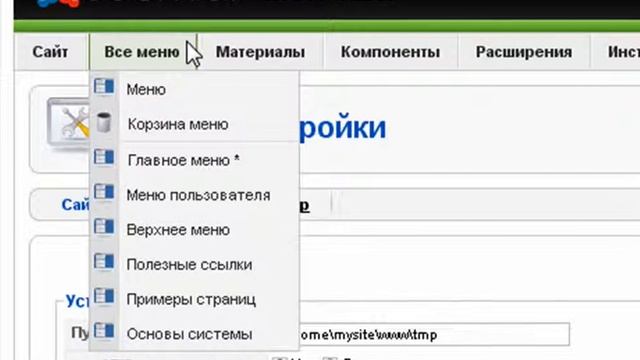Open the Сайт menu
This screenshot has height=360, width=640.
pos(50,52)
